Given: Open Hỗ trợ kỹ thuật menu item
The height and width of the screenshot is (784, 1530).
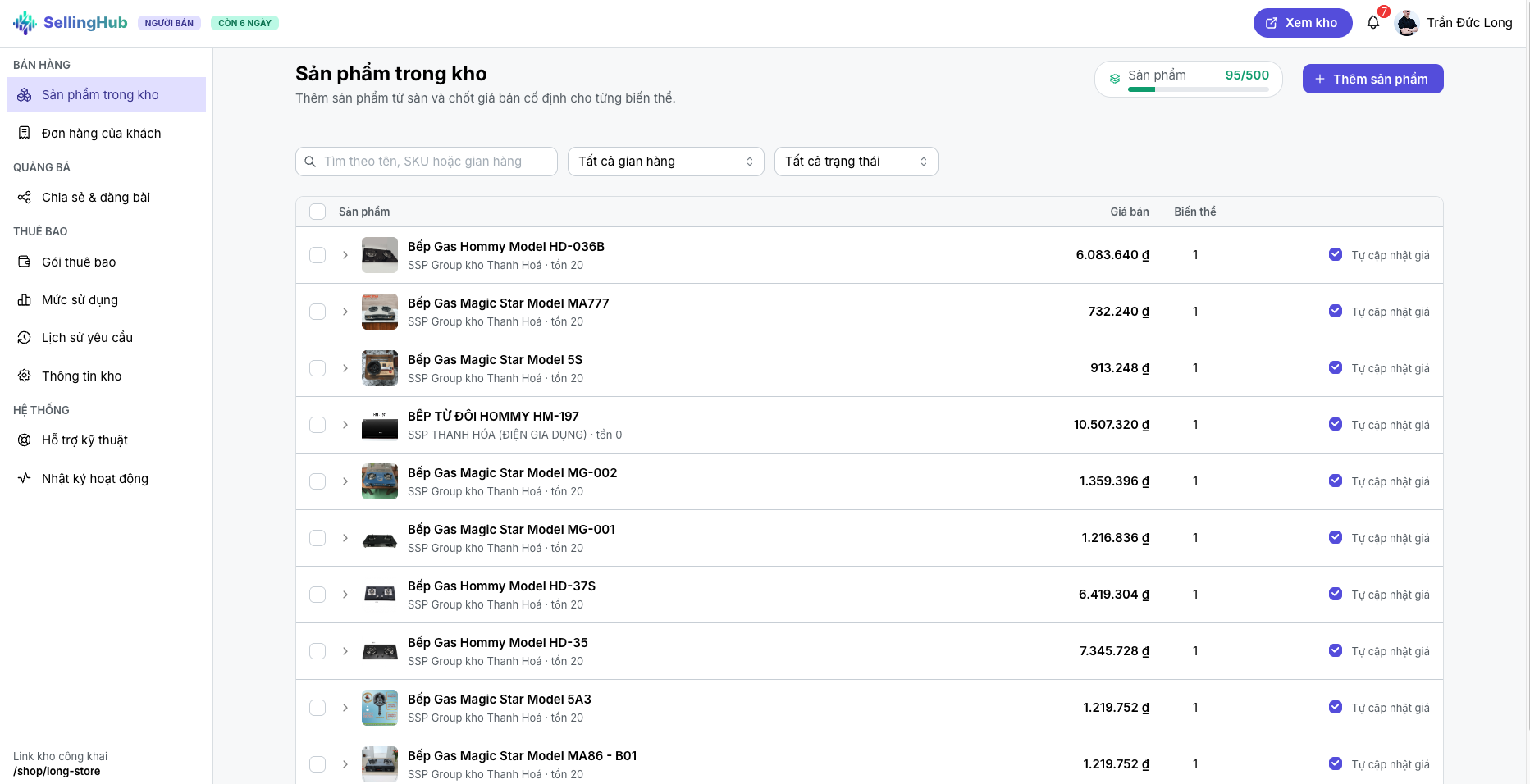Looking at the screenshot, I should click(x=106, y=440).
